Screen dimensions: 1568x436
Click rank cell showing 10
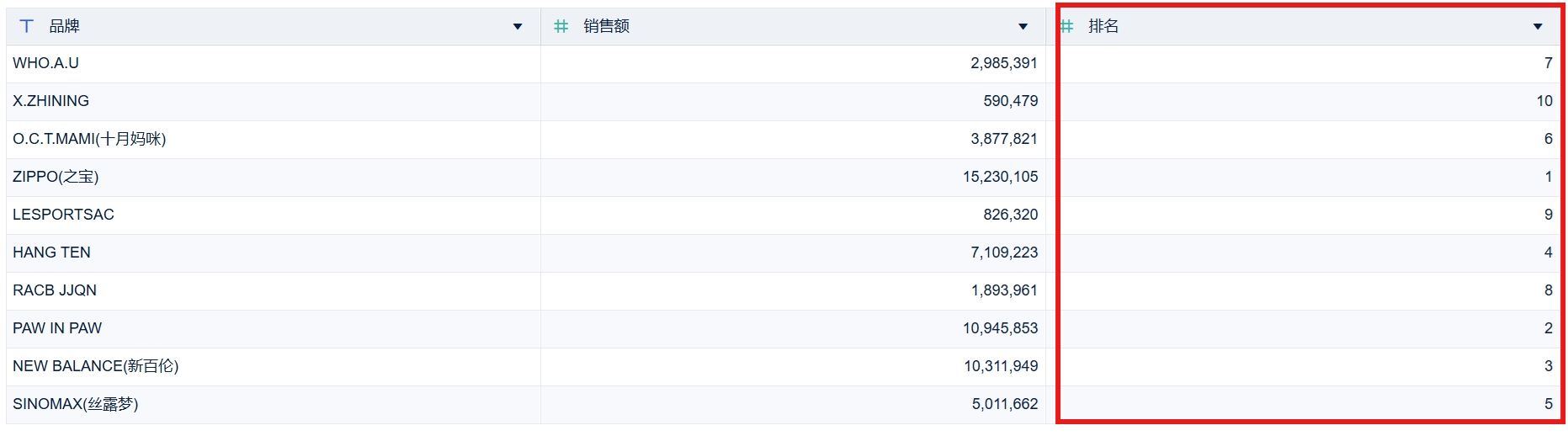(1310, 102)
